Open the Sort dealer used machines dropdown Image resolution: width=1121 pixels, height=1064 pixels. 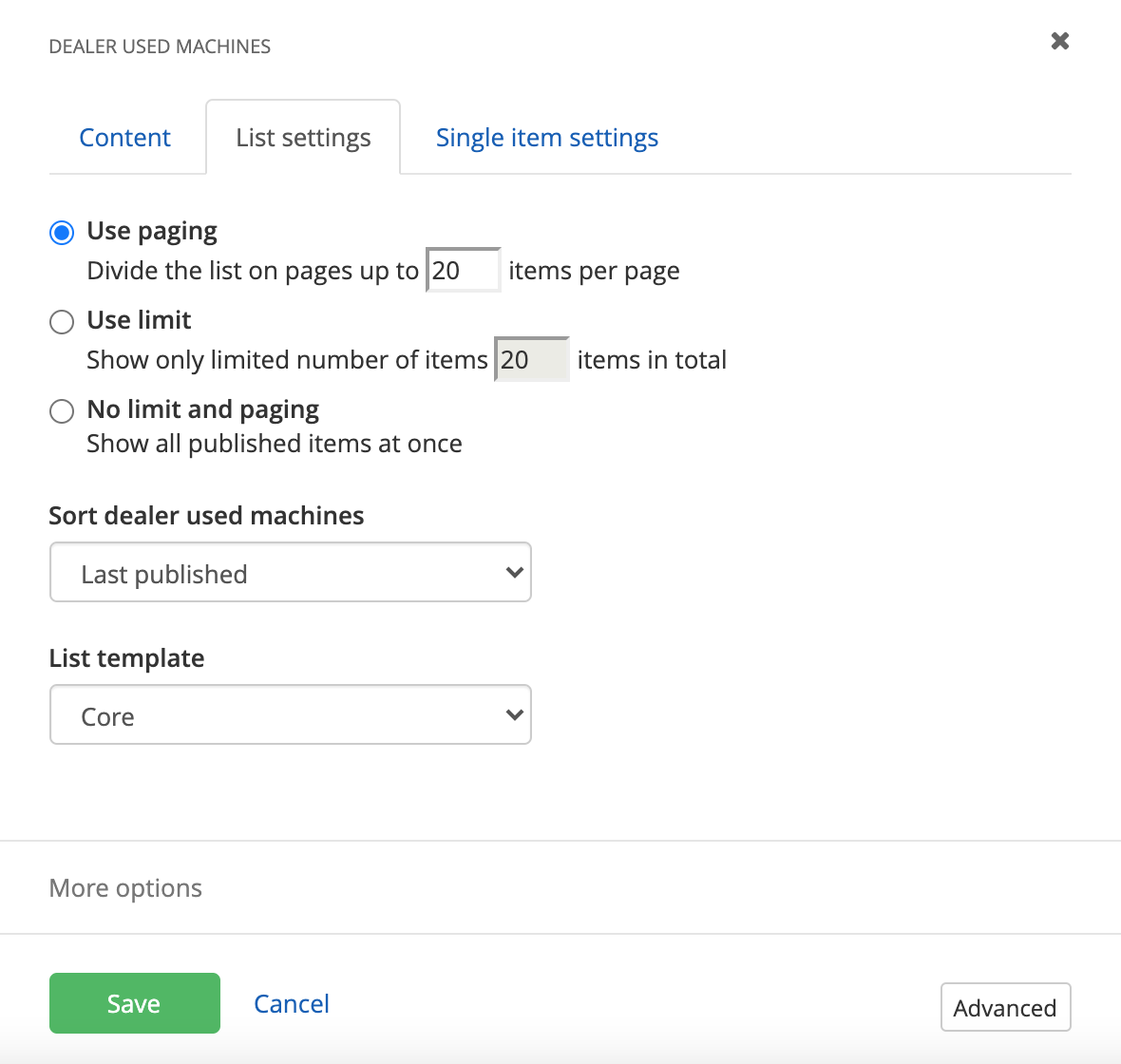pyautogui.click(x=291, y=572)
